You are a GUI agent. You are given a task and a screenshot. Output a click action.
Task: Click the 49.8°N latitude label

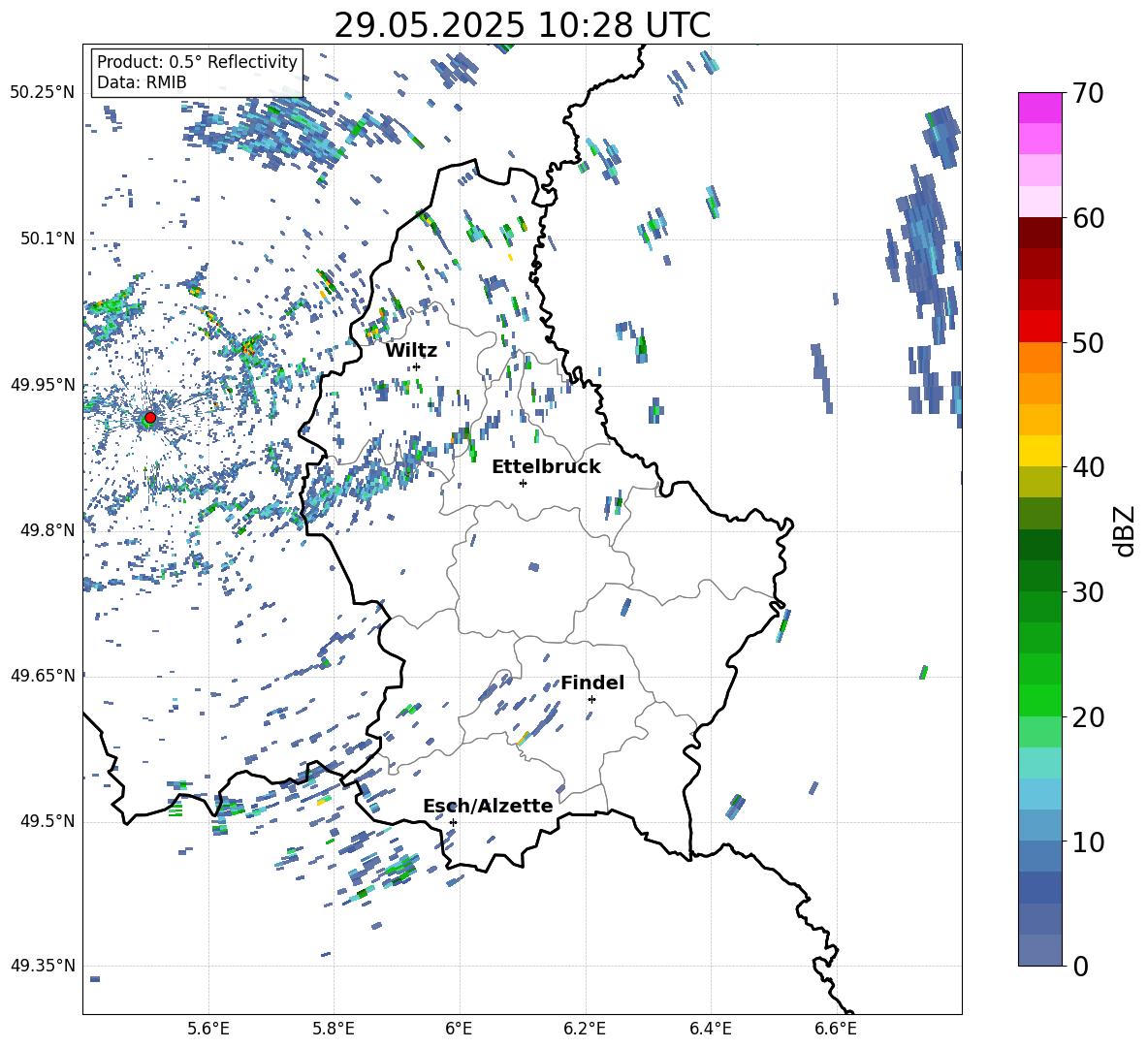coord(47,530)
